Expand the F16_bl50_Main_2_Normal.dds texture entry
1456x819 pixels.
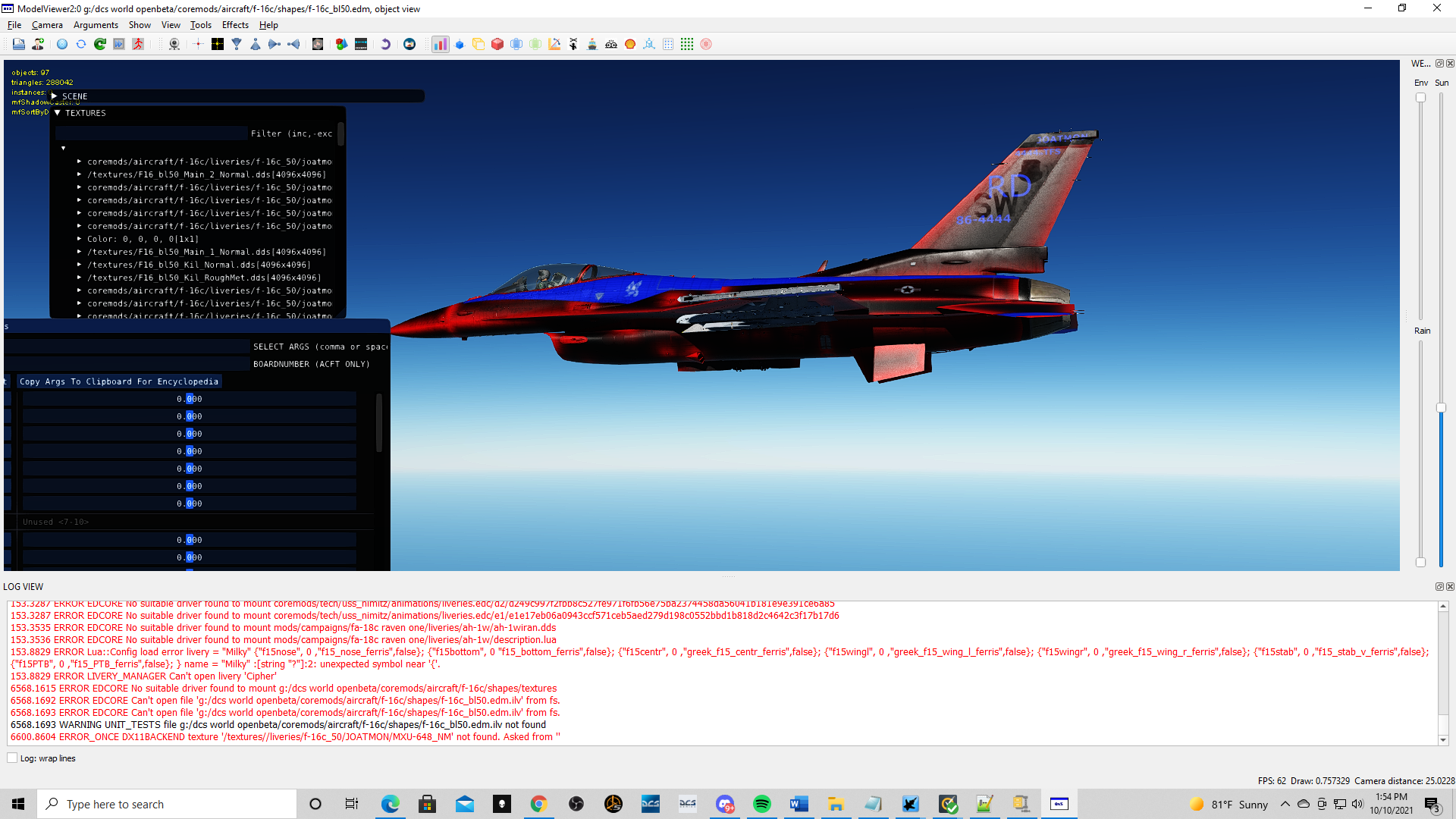pyautogui.click(x=79, y=174)
